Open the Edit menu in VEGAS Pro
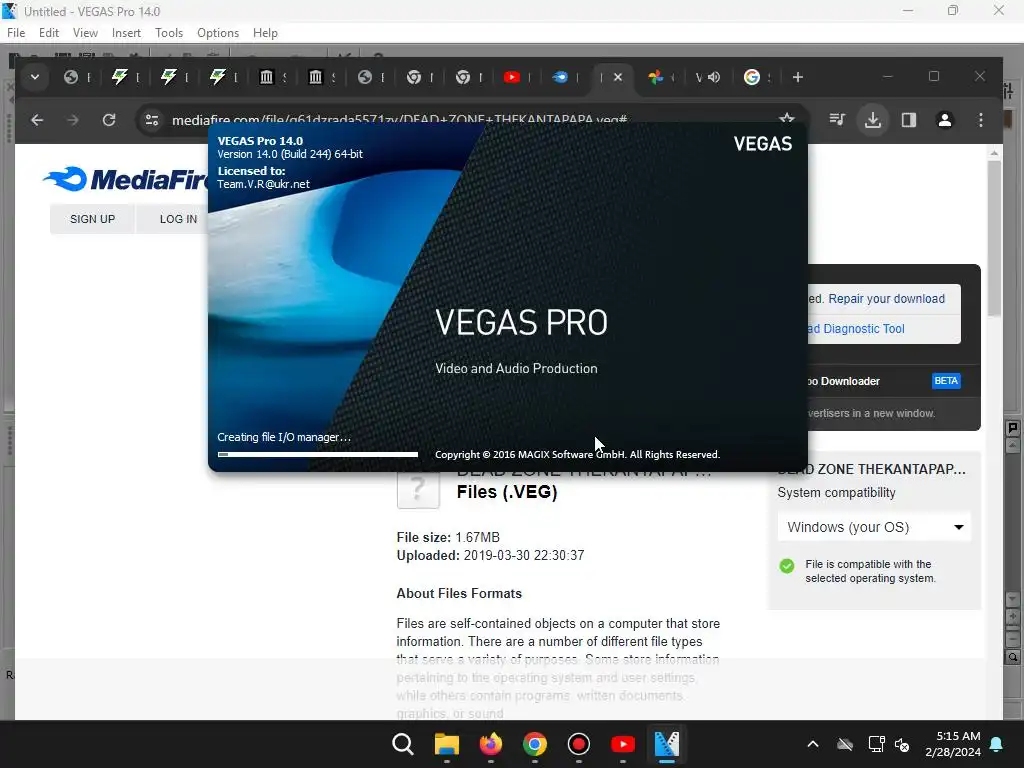 point(48,33)
